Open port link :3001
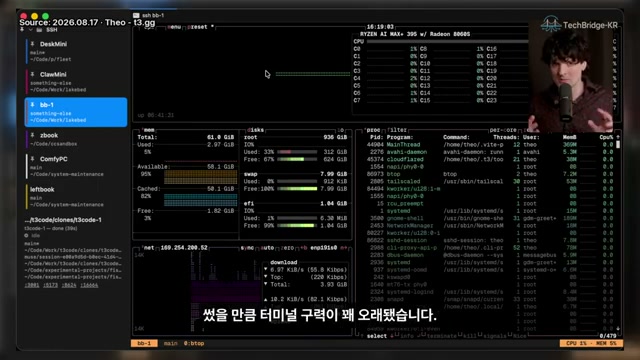The height and width of the screenshot is (360, 640). point(32,285)
